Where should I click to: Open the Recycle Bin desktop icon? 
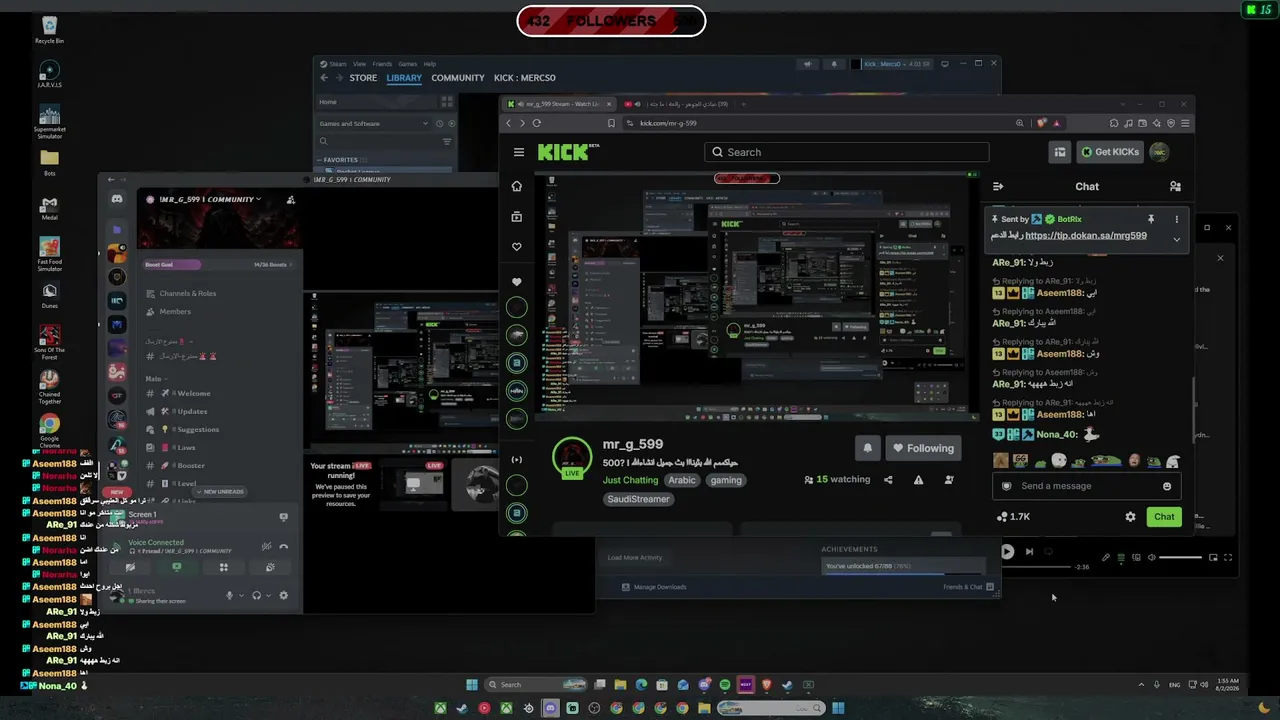coord(49,28)
